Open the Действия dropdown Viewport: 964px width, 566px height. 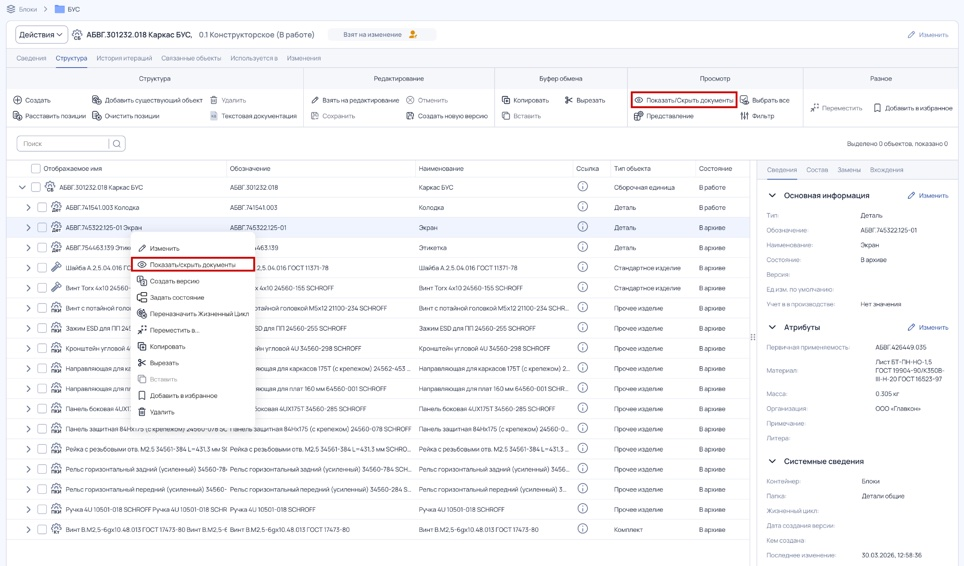tap(41, 35)
